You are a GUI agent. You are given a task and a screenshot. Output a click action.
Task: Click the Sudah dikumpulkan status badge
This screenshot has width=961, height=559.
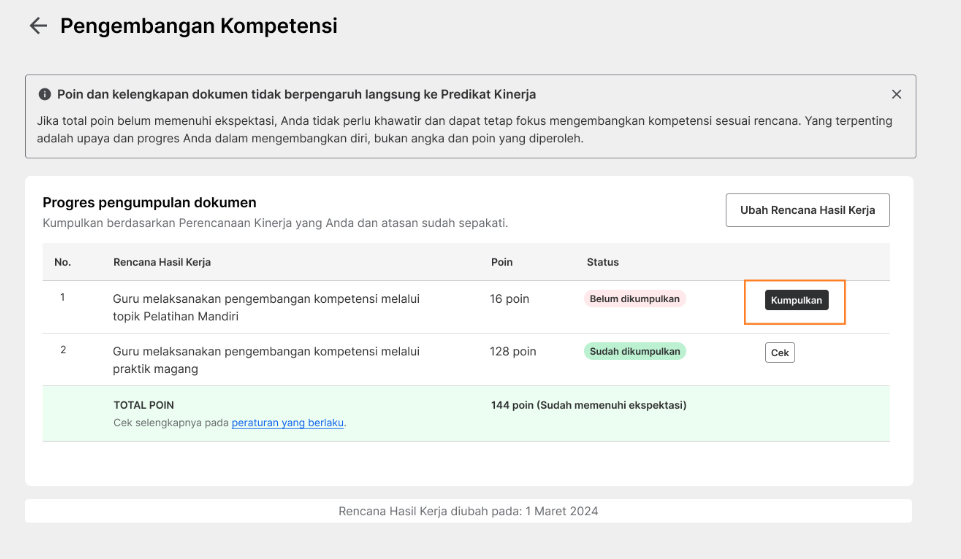pos(634,352)
